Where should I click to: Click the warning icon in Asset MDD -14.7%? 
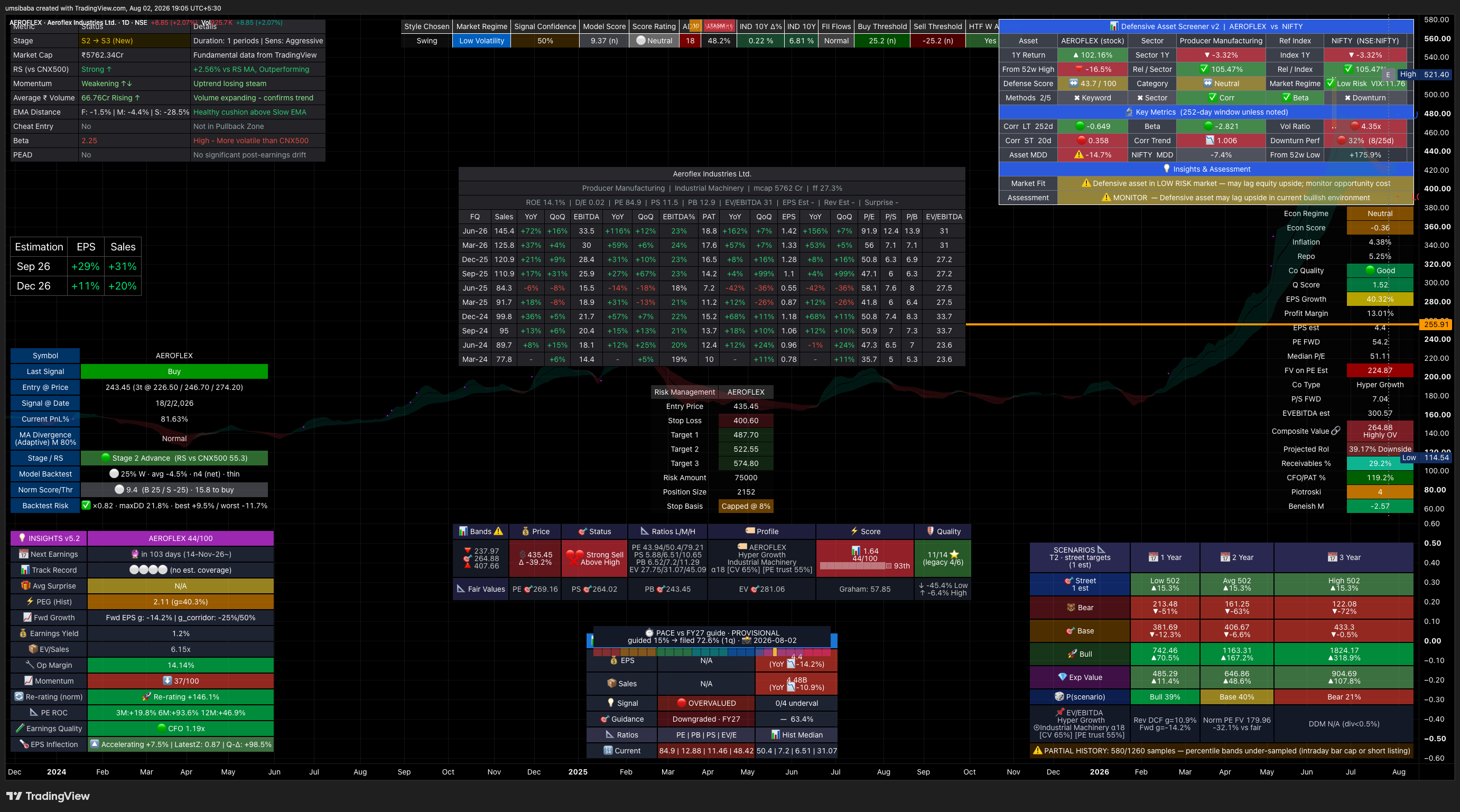[1078, 154]
